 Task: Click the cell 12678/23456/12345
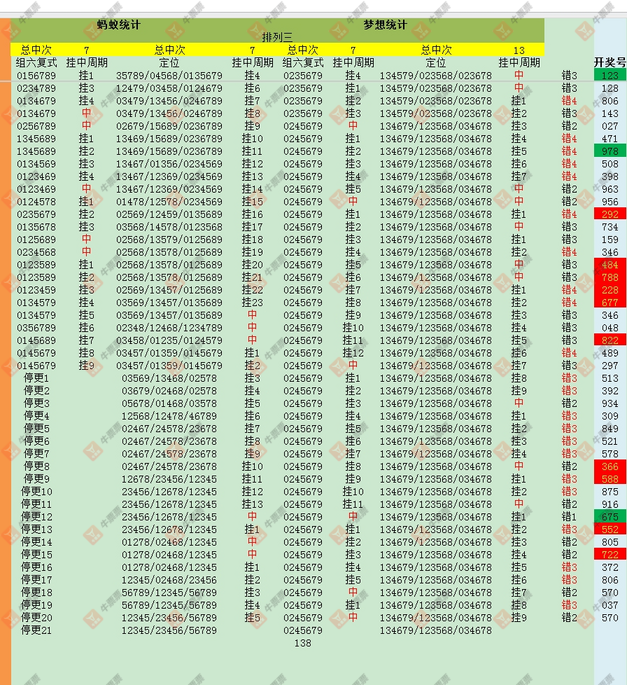169,479
